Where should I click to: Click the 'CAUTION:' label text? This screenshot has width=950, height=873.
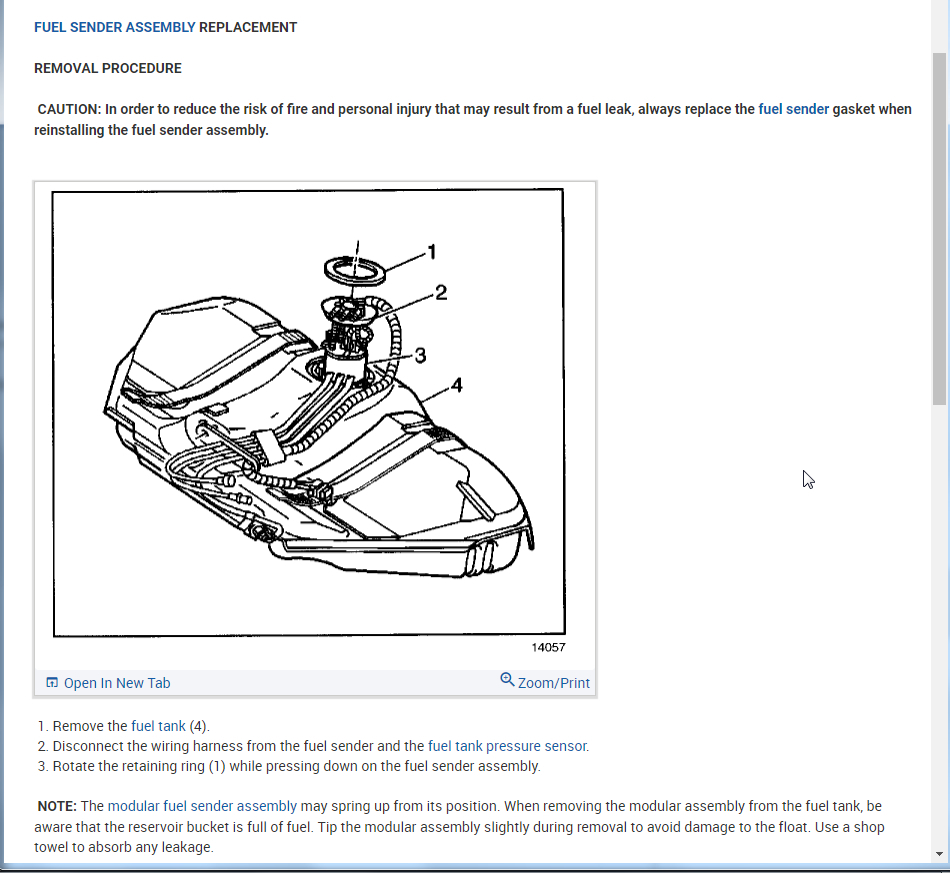(69, 109)
